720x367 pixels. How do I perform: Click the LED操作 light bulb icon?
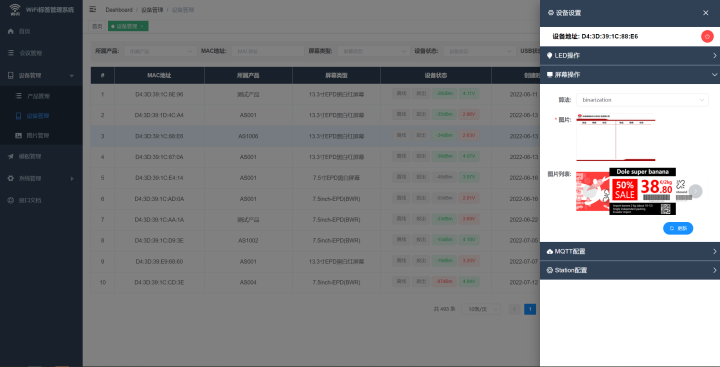(550, 56)
